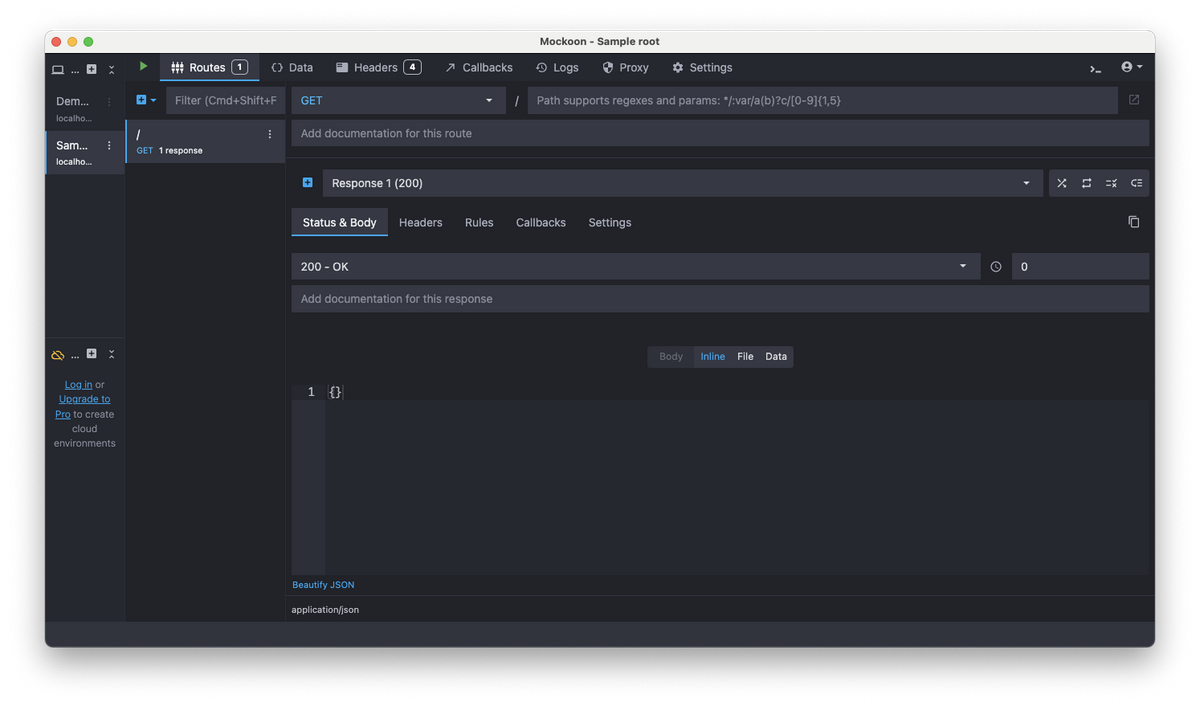Open the user account dropdown
This screenshot has height=707, width=1200.
pos(1132,67)
